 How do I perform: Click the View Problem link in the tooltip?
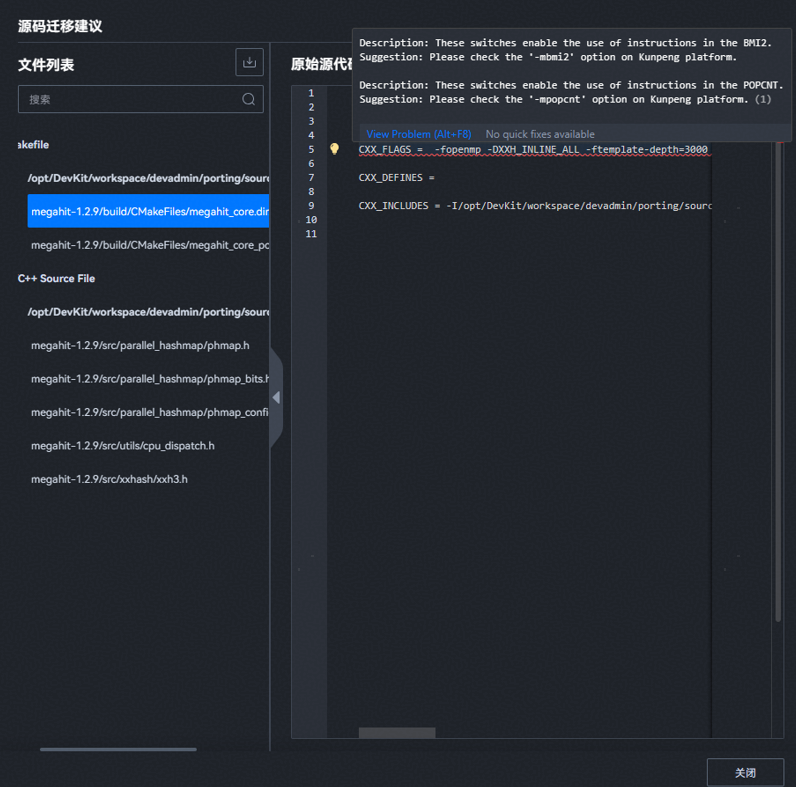point(418,134)
